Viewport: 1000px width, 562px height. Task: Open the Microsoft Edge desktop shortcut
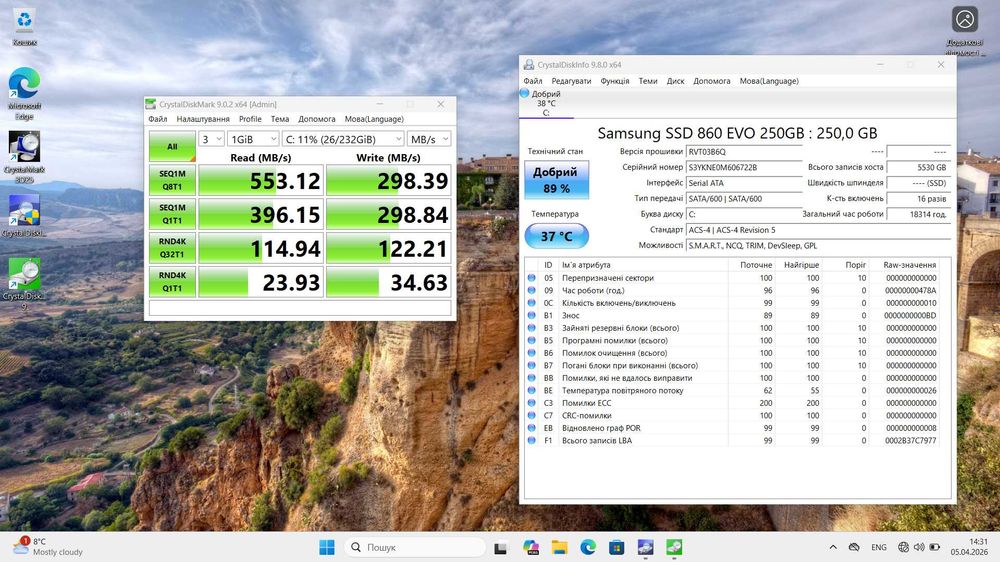coord(24,94)
